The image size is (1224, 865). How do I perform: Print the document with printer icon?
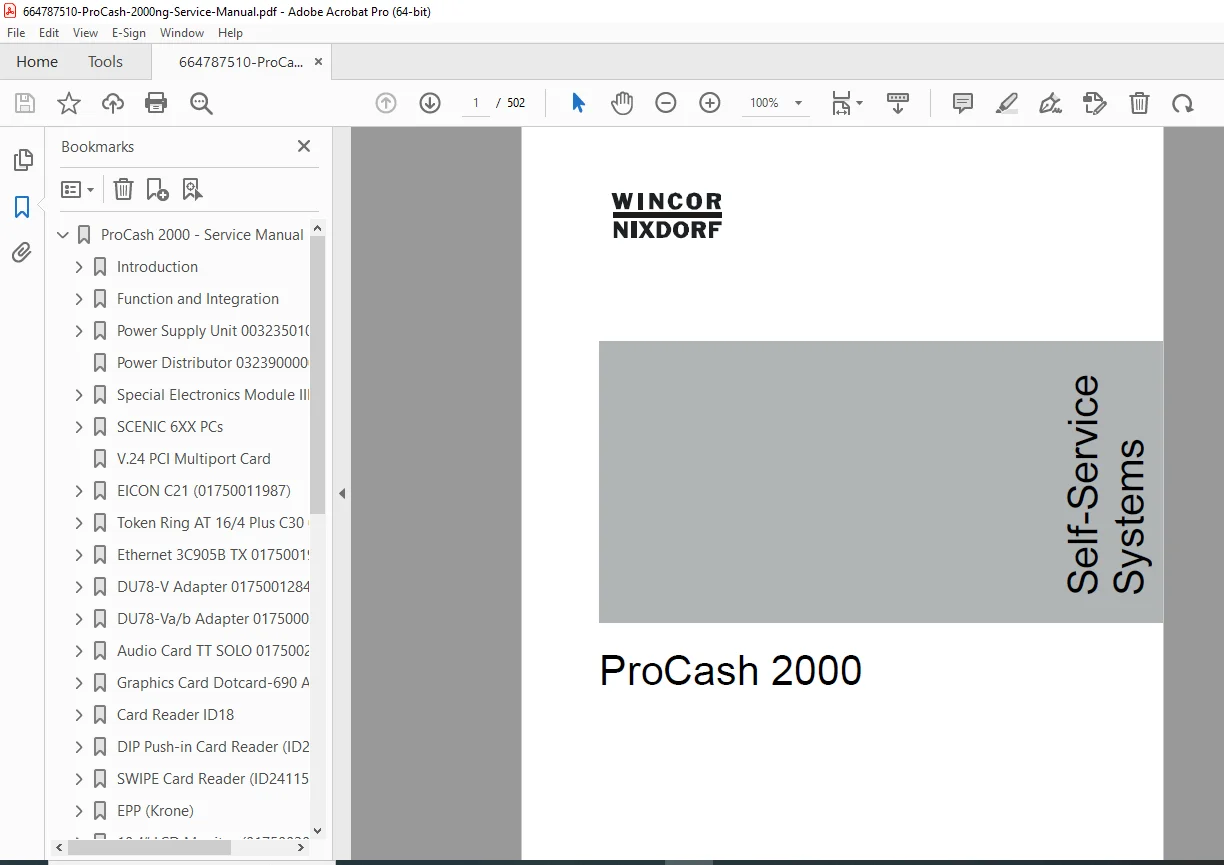(x=156, y=103)
